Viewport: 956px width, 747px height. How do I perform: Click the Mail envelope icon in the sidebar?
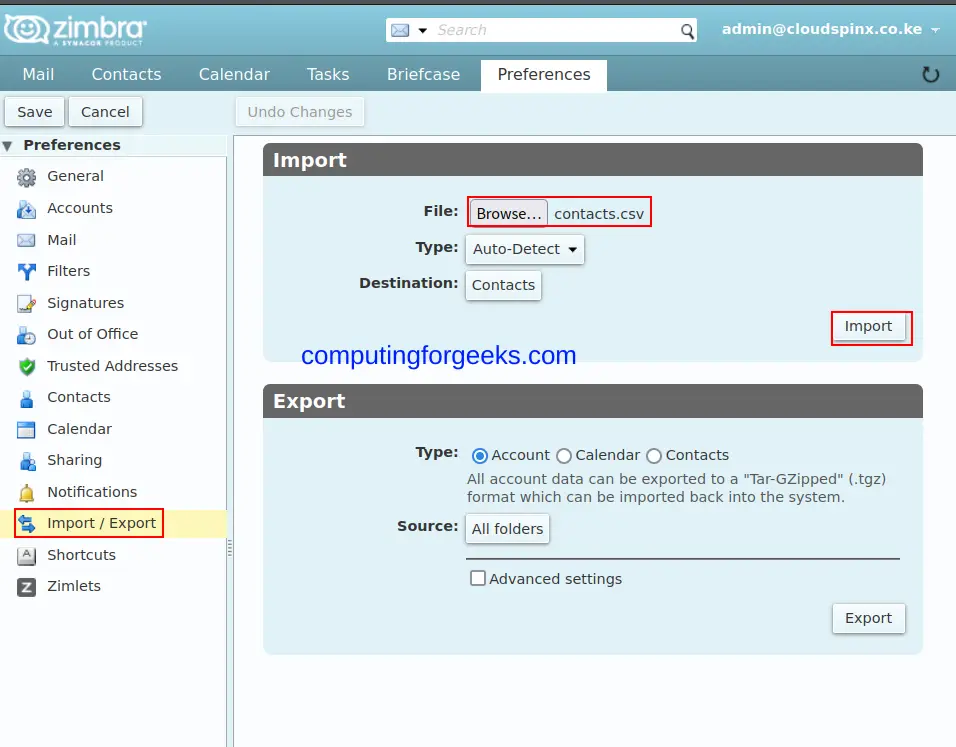click(26, 240)
